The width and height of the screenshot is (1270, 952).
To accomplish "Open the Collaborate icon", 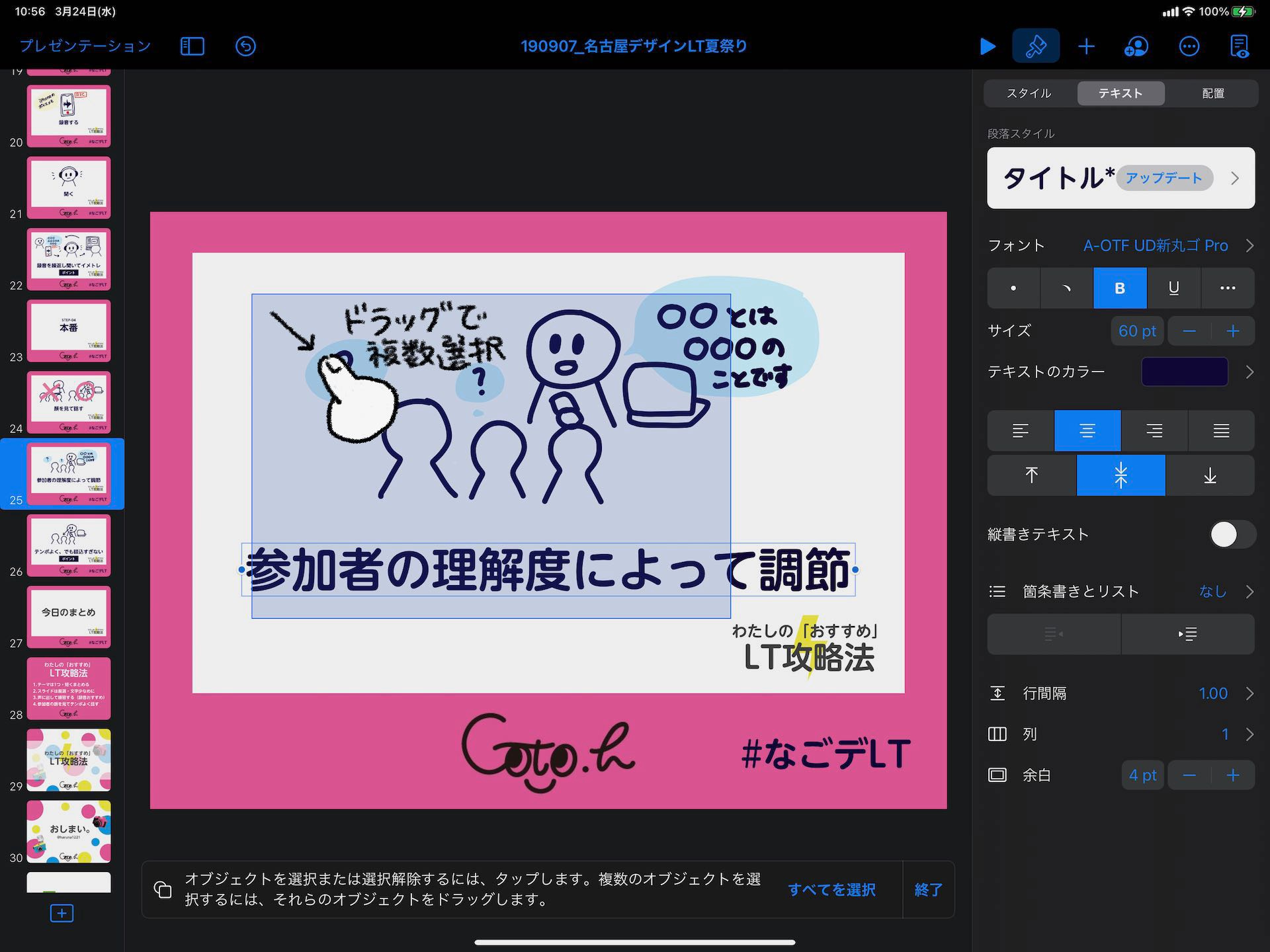I will point(1136,46).
